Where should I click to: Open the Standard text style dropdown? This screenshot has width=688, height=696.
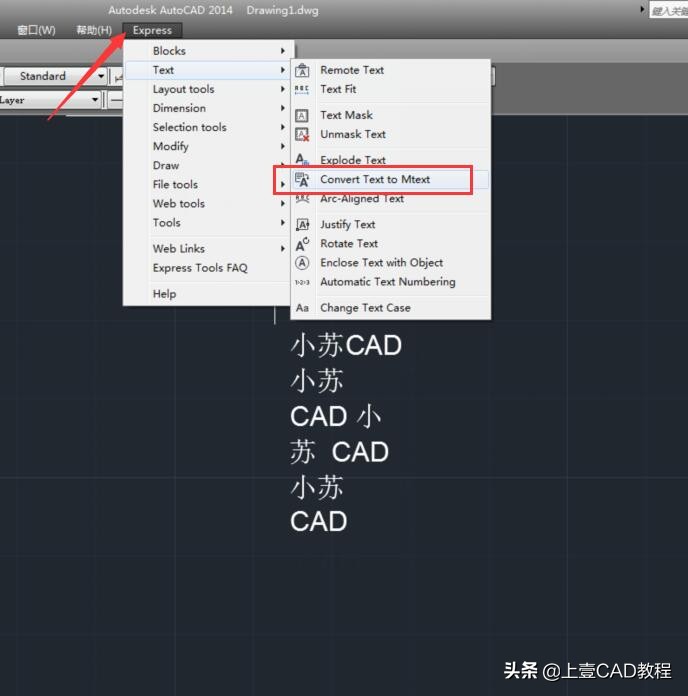55,76
